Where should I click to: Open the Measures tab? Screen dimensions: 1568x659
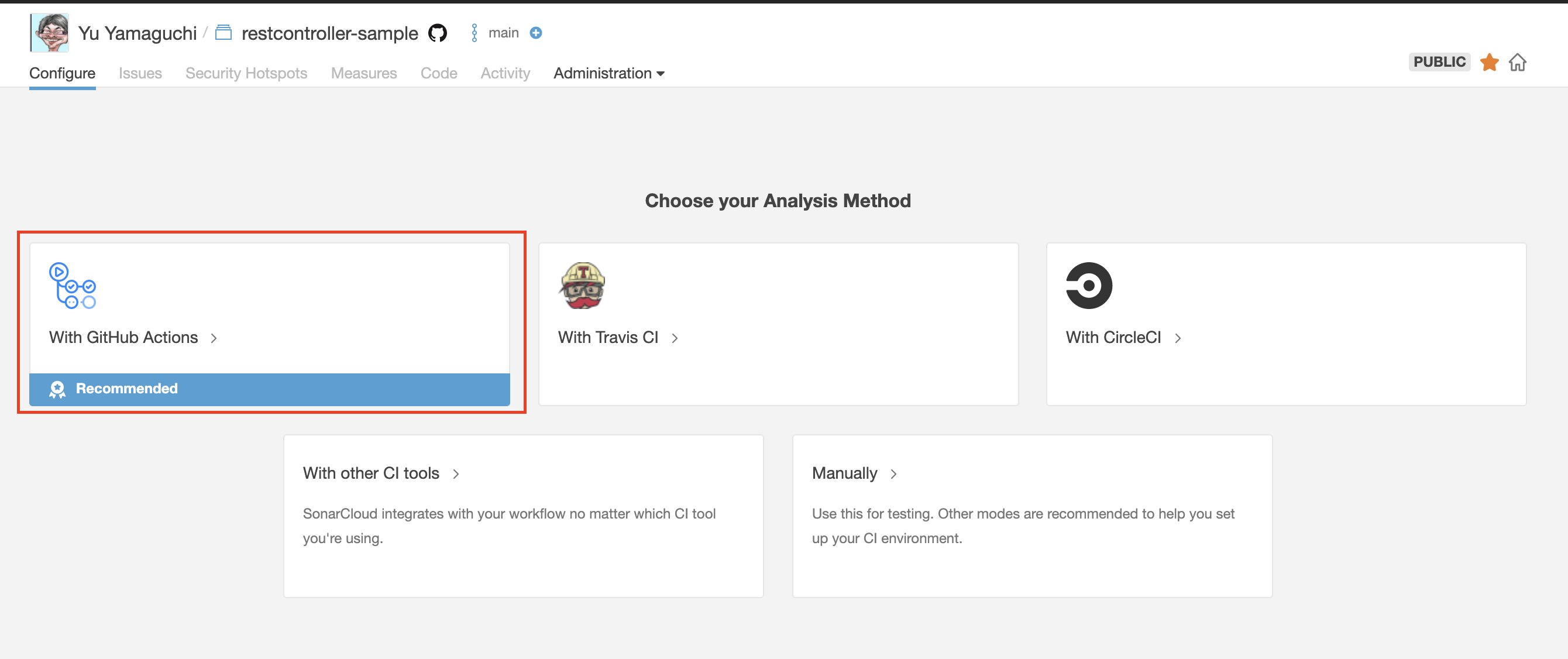(x=363, y=73)
